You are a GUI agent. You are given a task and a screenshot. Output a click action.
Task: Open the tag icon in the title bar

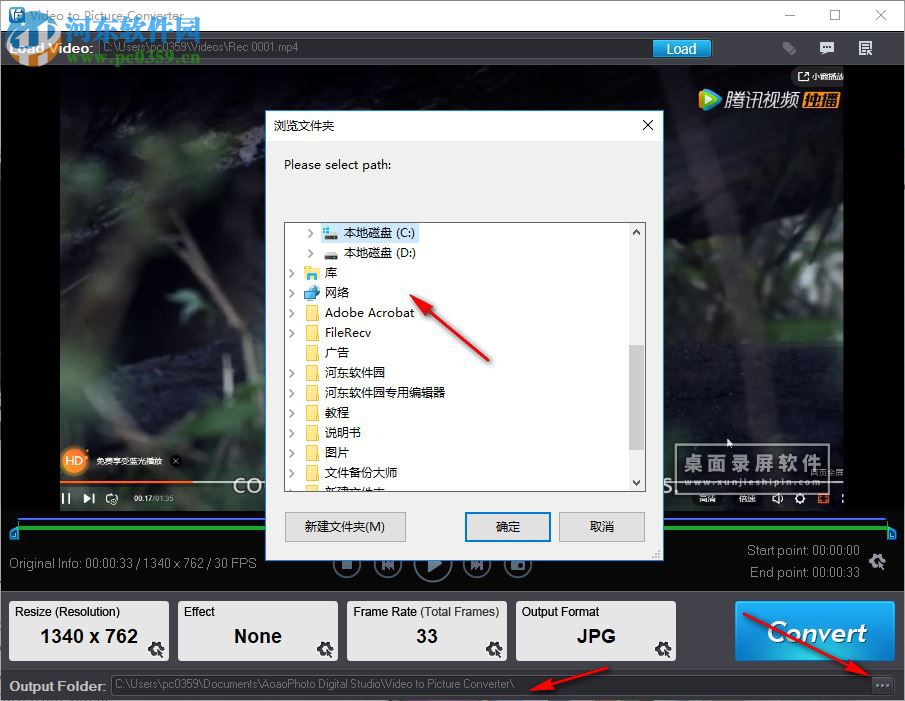(x=789, y=48)
